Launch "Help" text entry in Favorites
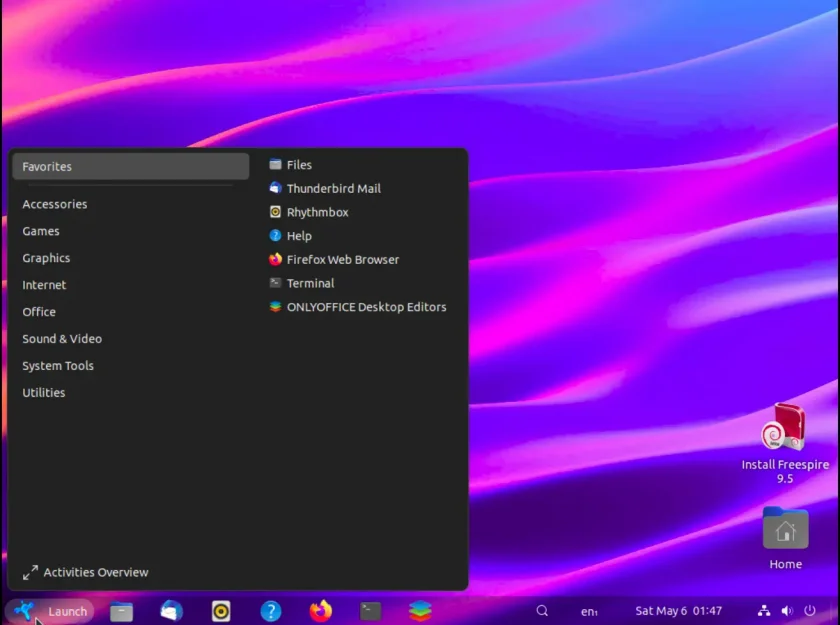This screenshot has height=625, width=840. [x=299, y=236]
